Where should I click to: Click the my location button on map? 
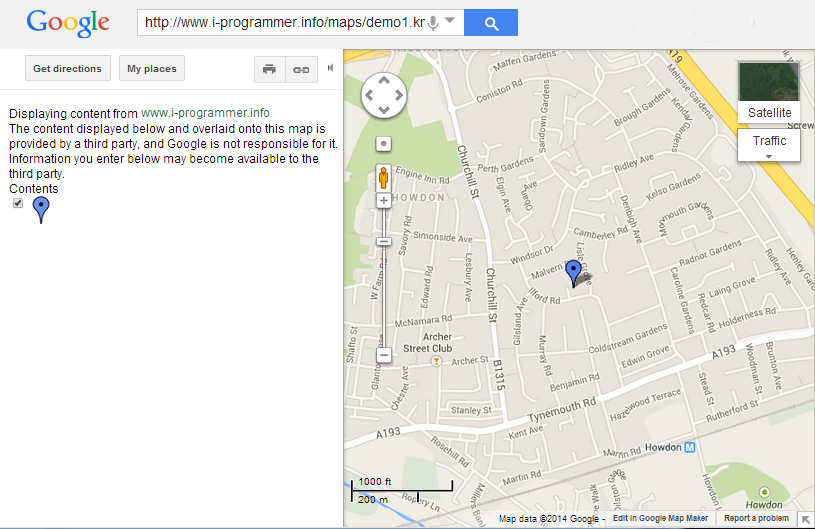384,144
